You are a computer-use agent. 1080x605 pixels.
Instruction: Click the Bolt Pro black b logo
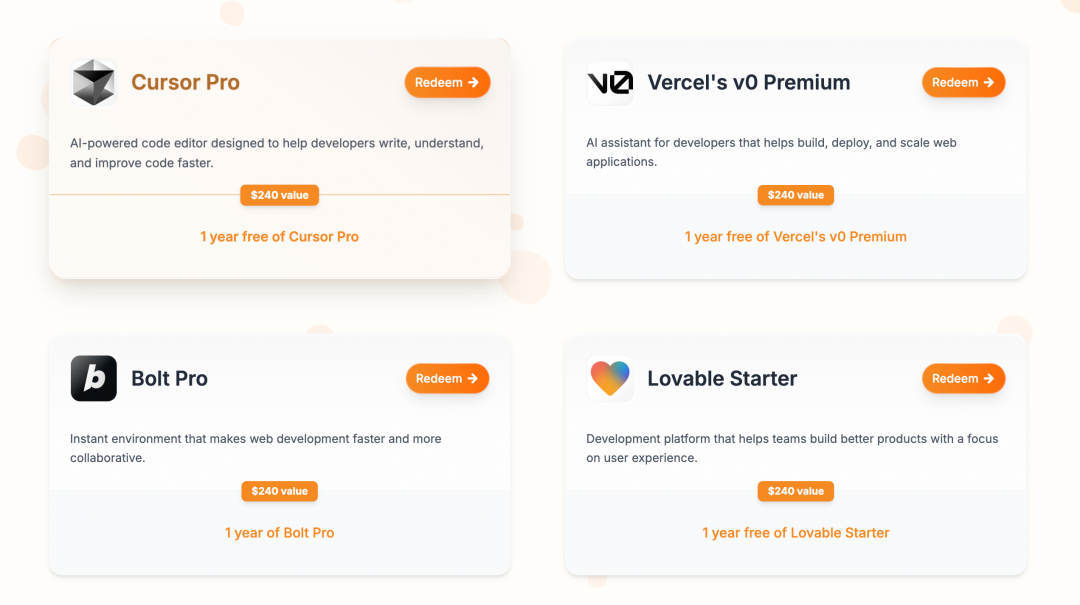click(94, 378)
